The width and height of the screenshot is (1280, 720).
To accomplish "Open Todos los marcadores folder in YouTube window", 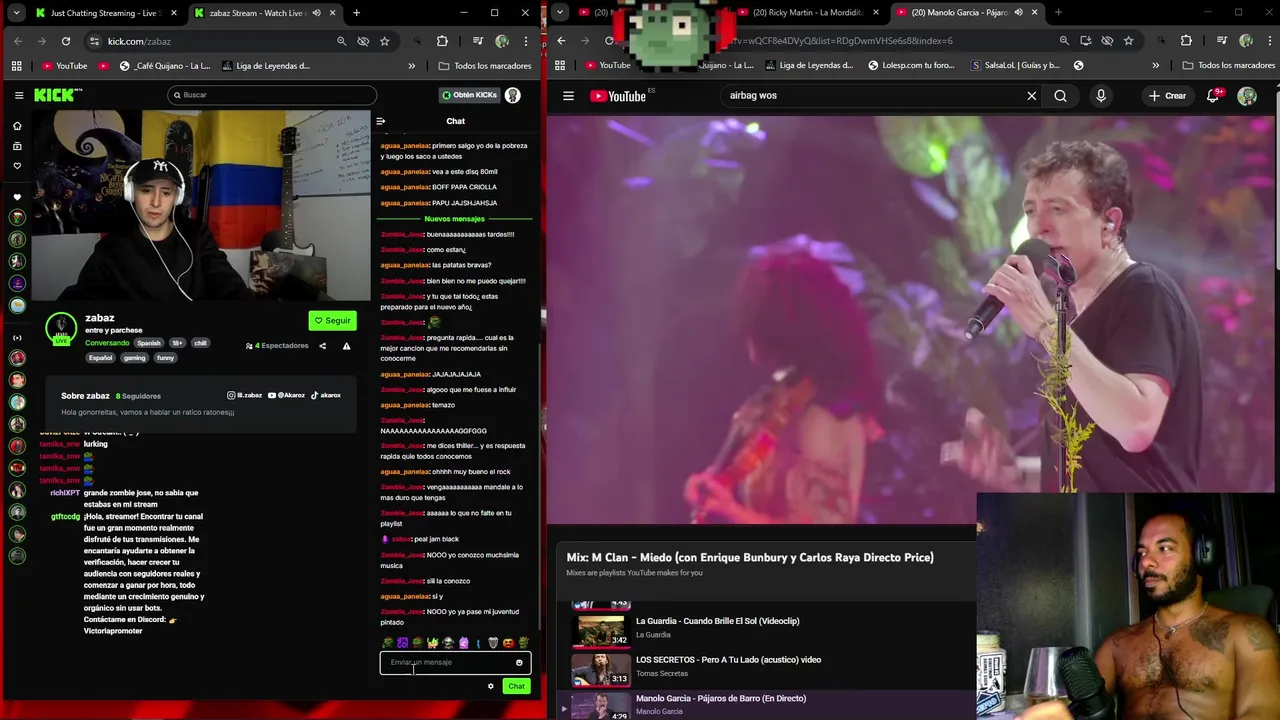I will pyautogui.click(x=1229, y=66).
